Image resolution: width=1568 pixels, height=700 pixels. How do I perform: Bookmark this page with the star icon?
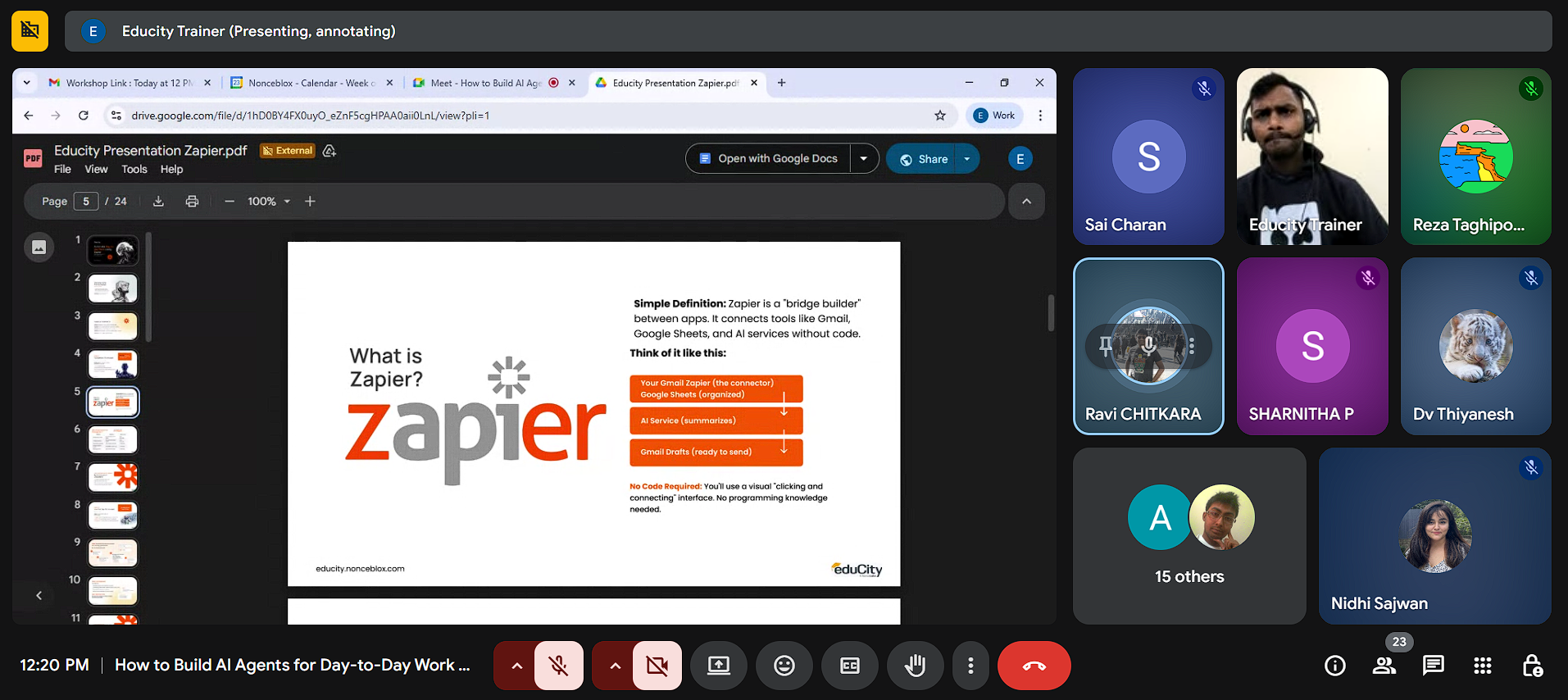pos(940,116)
